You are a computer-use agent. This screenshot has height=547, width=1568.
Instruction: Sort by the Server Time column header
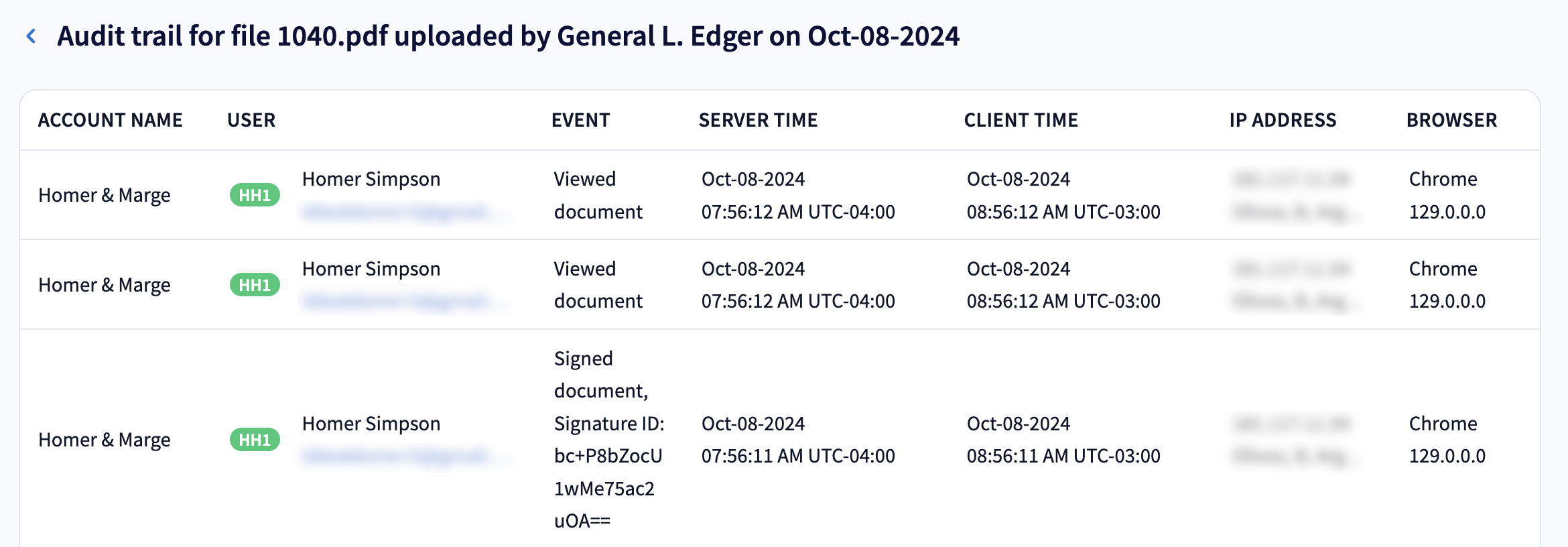click(758, 120)
